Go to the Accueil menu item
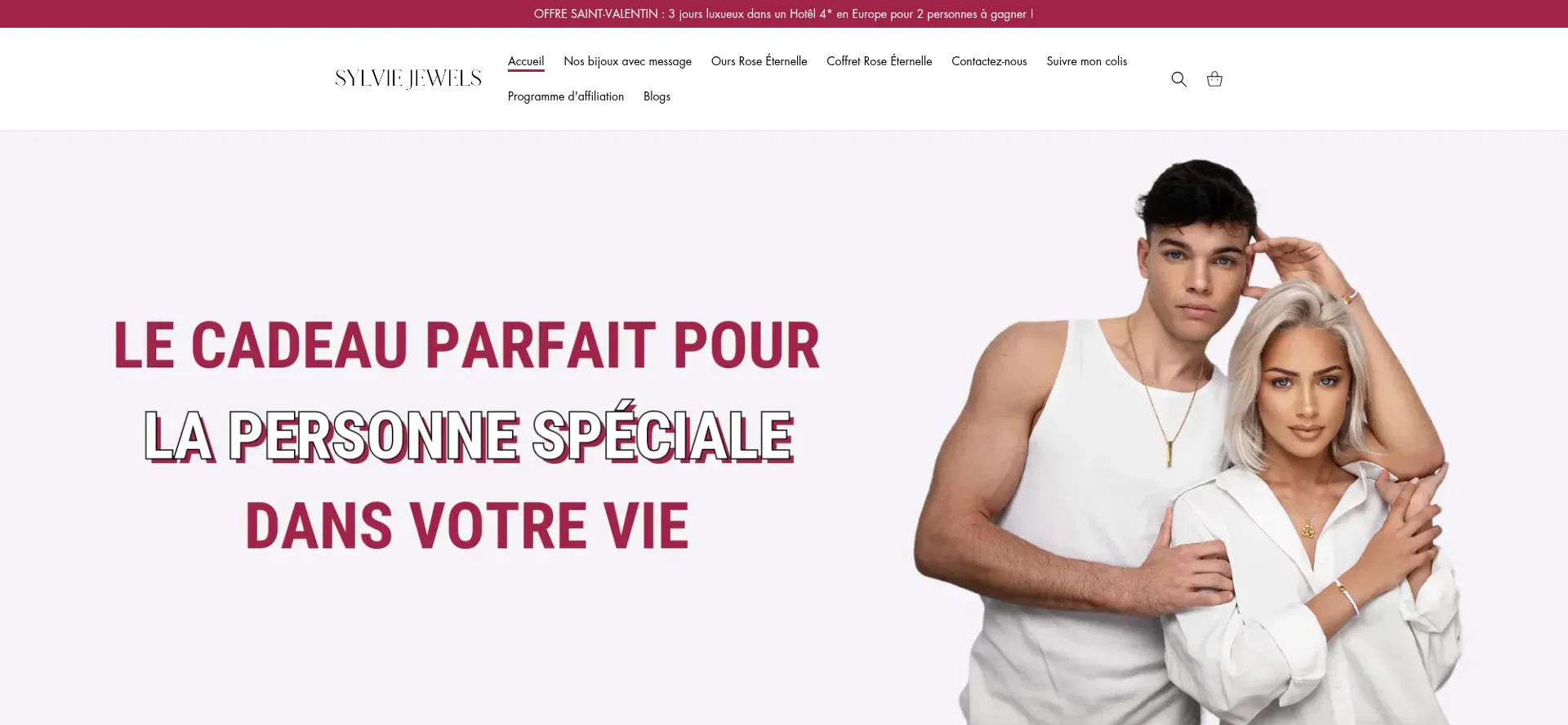Screen dimensions: 1568x725 click(526, 61)
